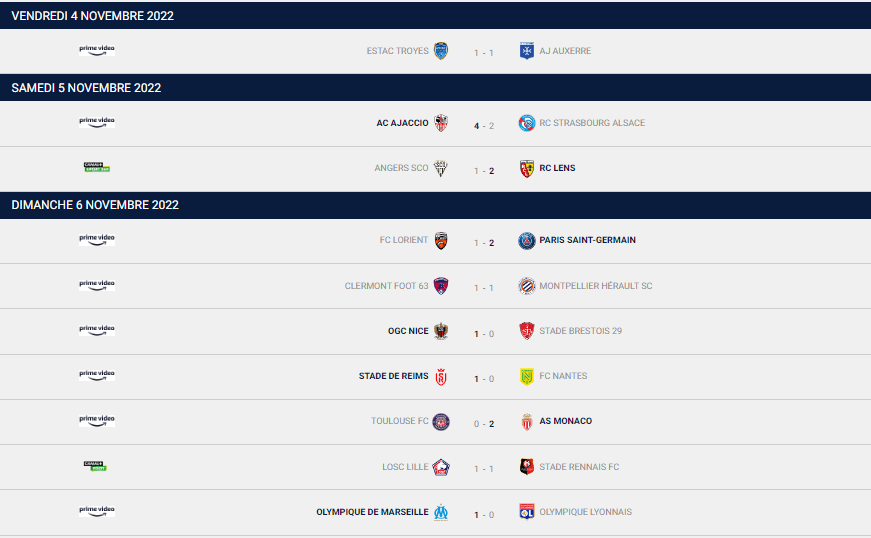Open the 4 - 2 Ajaccio match score
Viewport: 871px width, 538px height.
coord(484,126)
